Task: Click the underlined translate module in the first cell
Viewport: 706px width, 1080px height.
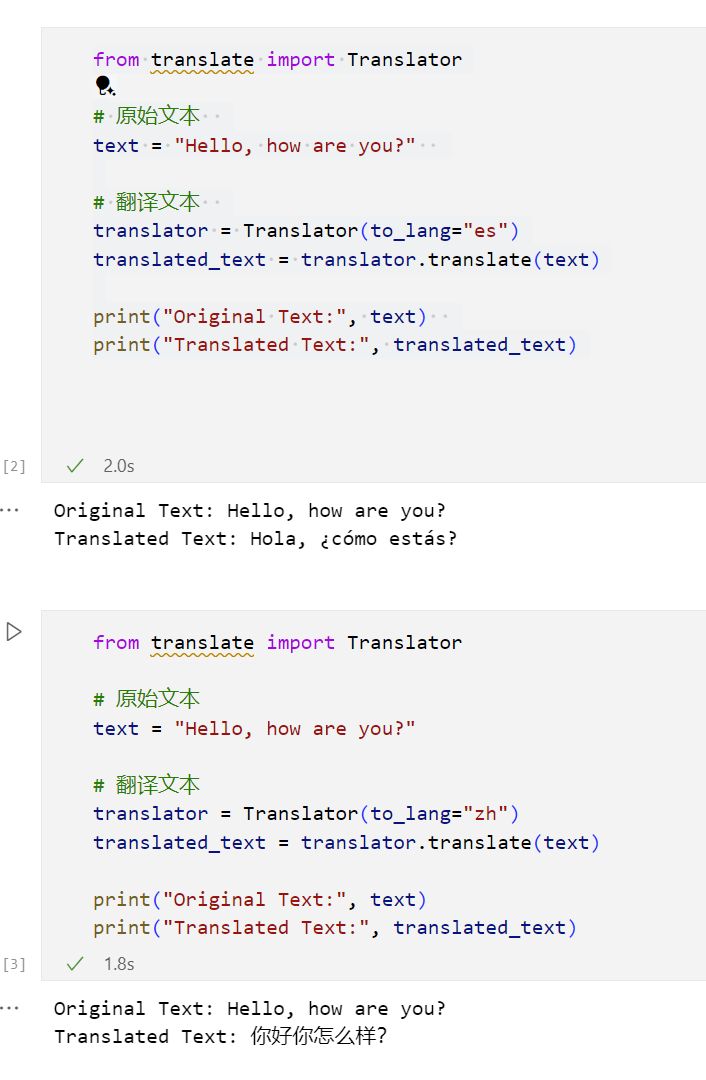Action: pos(202,60)
